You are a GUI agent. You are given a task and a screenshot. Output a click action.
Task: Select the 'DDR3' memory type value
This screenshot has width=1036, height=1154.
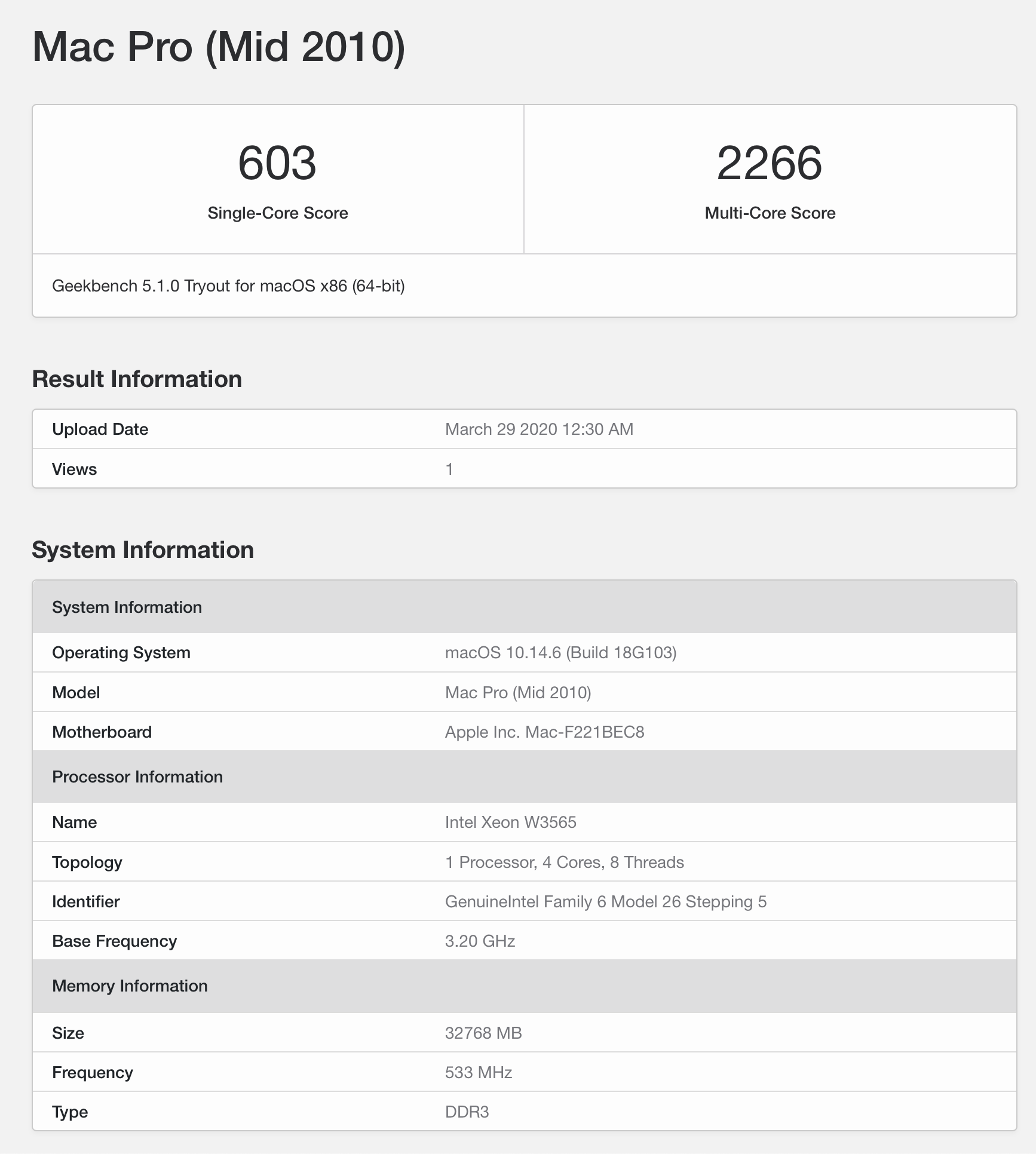467,1112
